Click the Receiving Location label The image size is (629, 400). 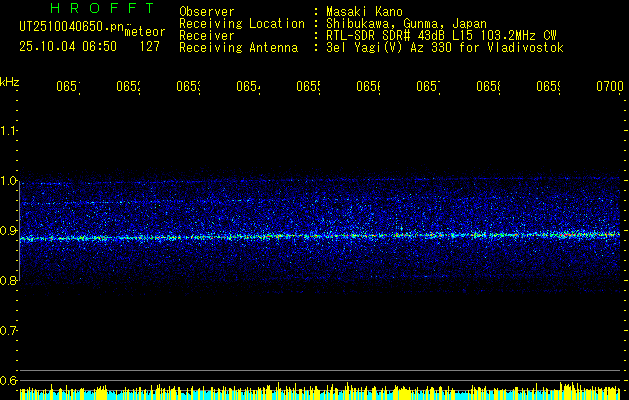pos(242,24)
